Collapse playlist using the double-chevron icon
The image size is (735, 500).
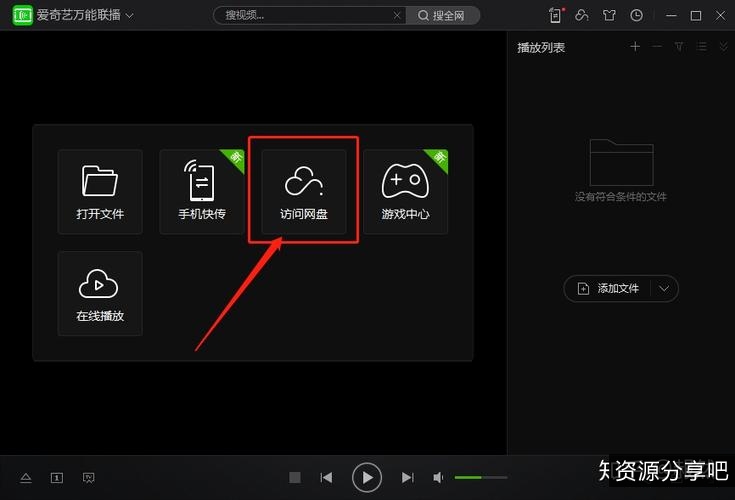point(723,47)
